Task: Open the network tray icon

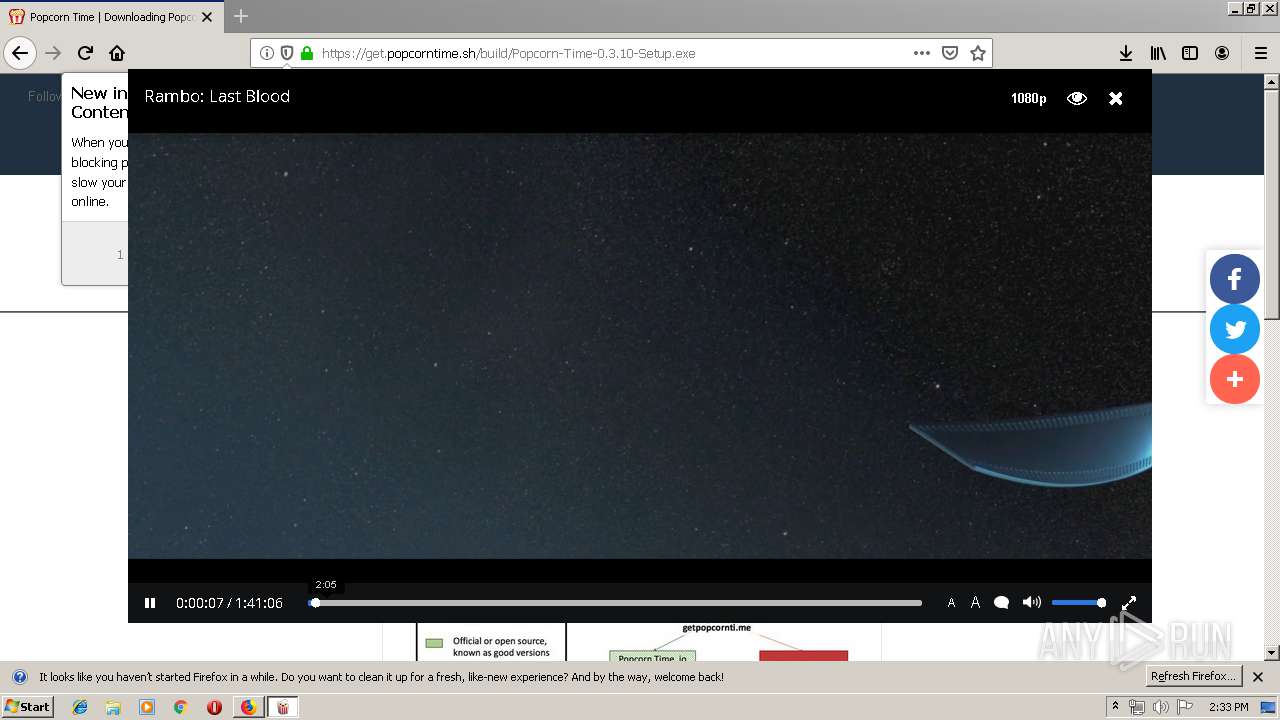Action: [1137, 707]
